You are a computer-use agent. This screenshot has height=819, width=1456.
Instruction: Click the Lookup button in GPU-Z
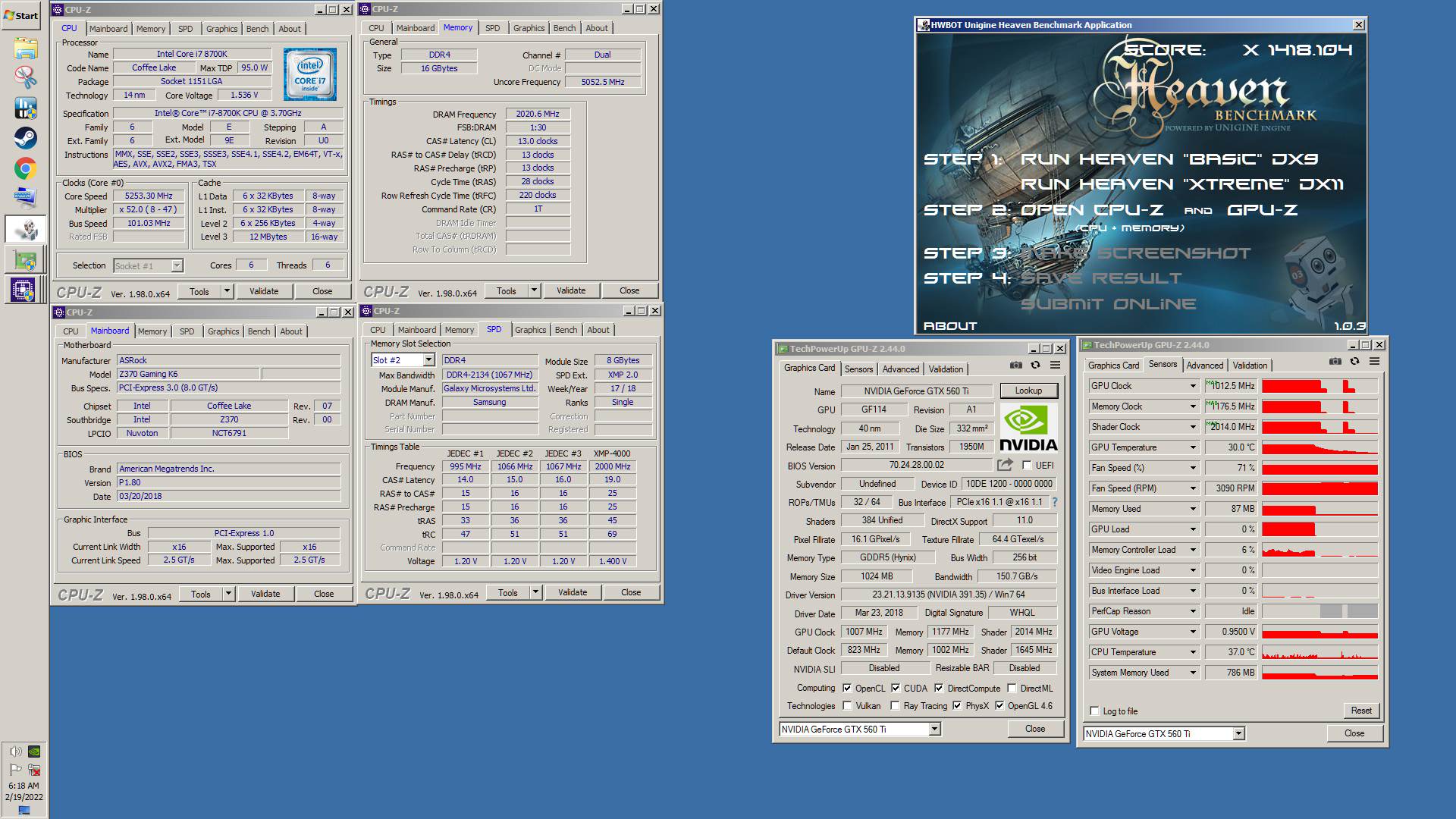pyautogui.click(x=1028, y=391)
